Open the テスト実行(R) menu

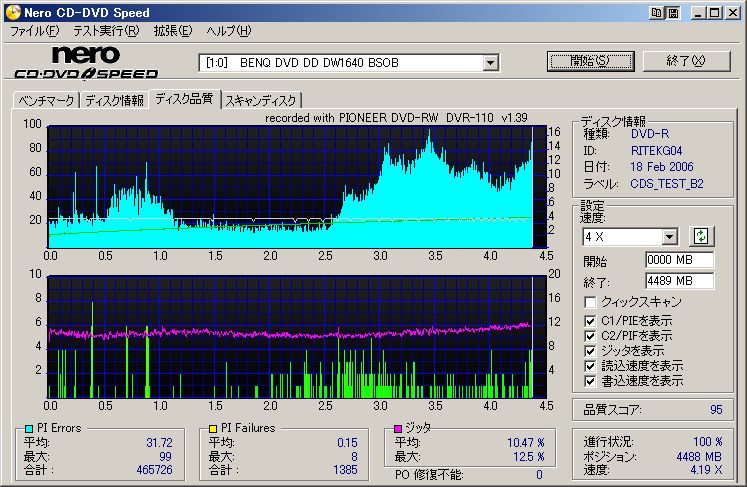coord(106,31)
